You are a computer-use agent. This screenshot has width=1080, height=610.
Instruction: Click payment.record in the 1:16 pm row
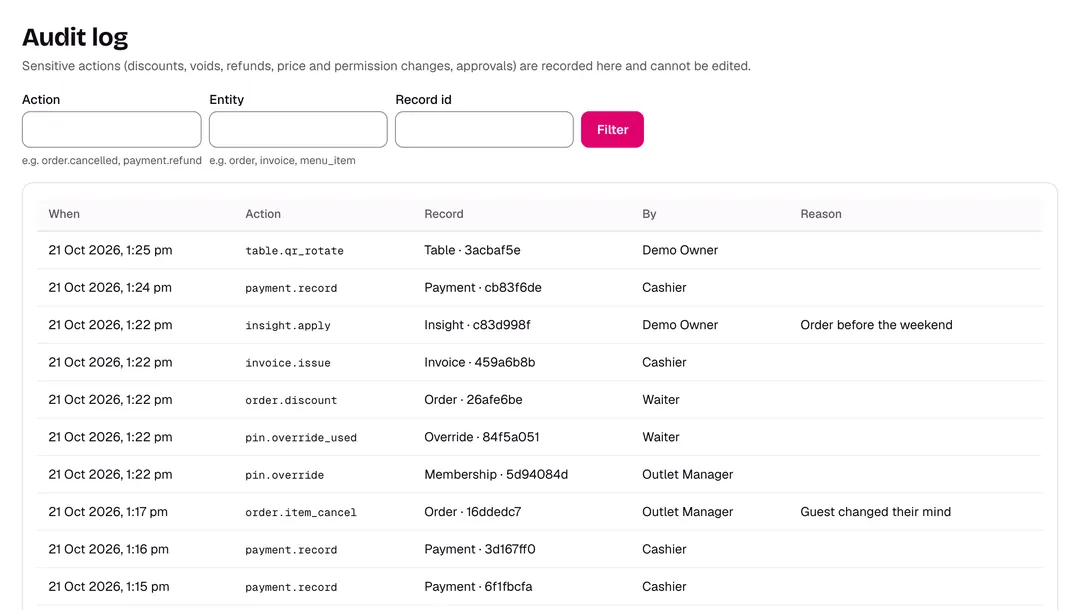click(291, 550)
